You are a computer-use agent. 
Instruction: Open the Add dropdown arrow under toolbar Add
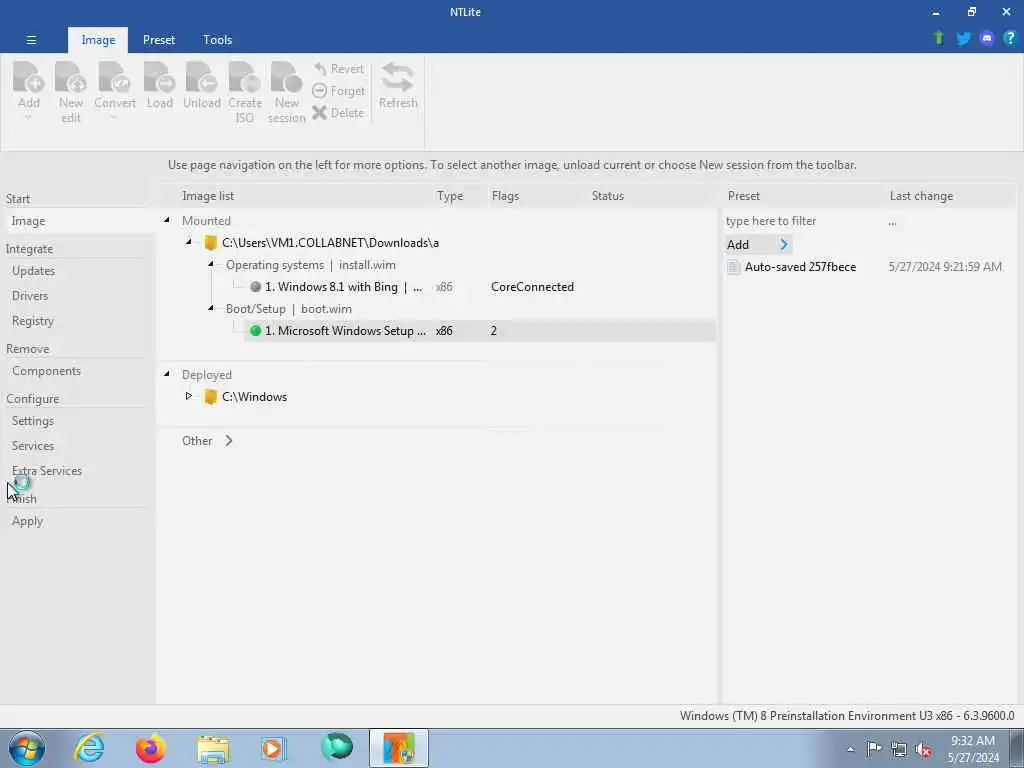[x=28, y=118]
